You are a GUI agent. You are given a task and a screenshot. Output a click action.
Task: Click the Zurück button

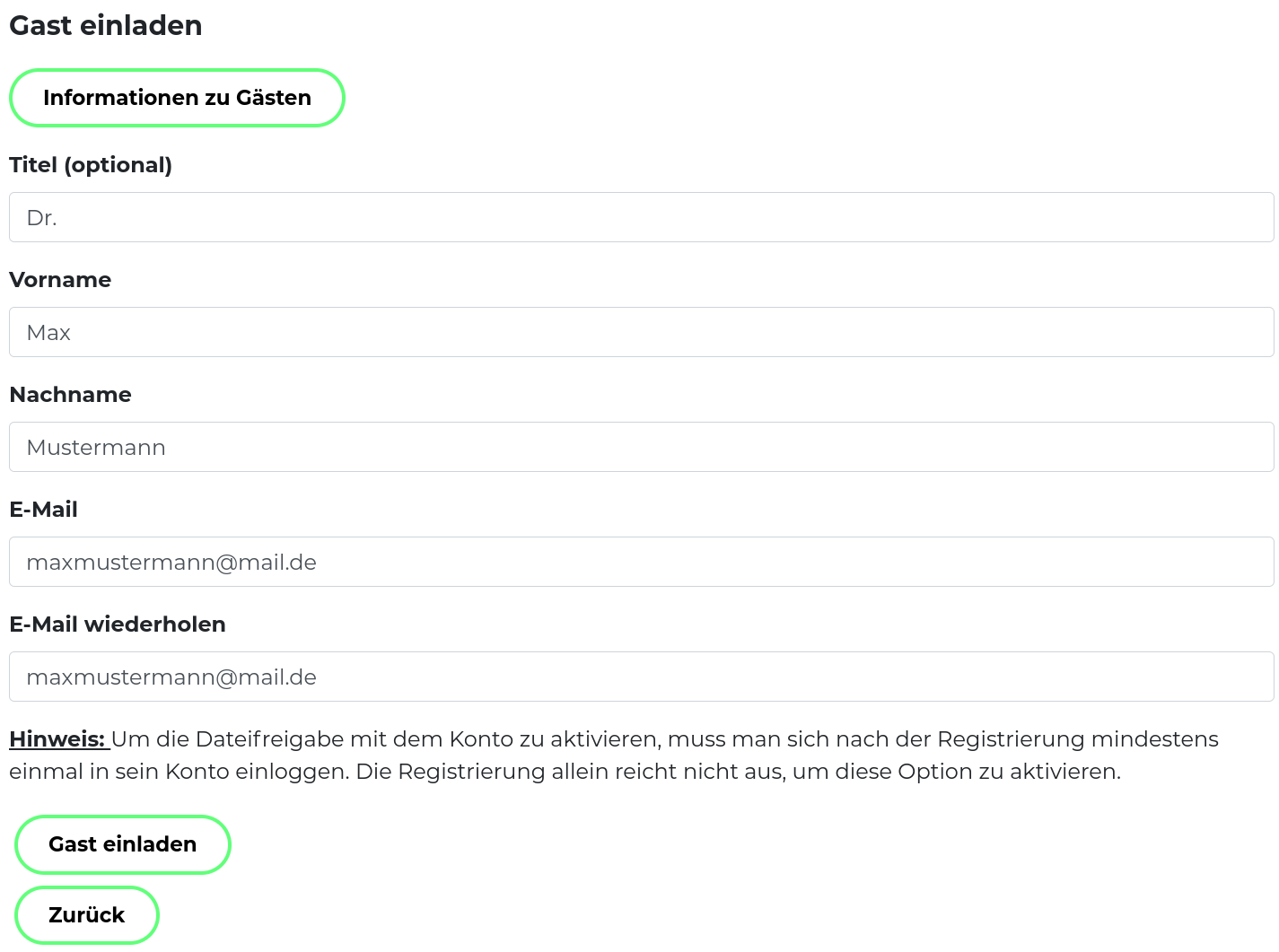click(86, 914)
